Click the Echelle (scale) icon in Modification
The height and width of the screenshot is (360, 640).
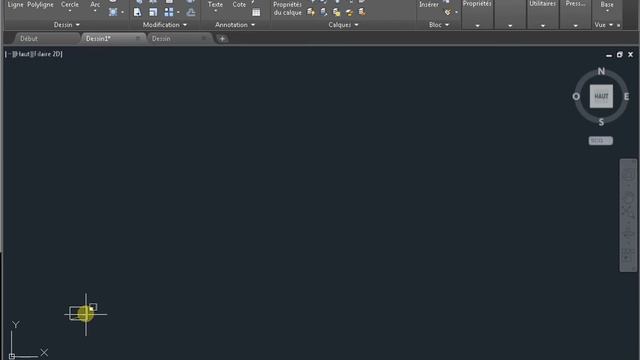pos(153,12)
